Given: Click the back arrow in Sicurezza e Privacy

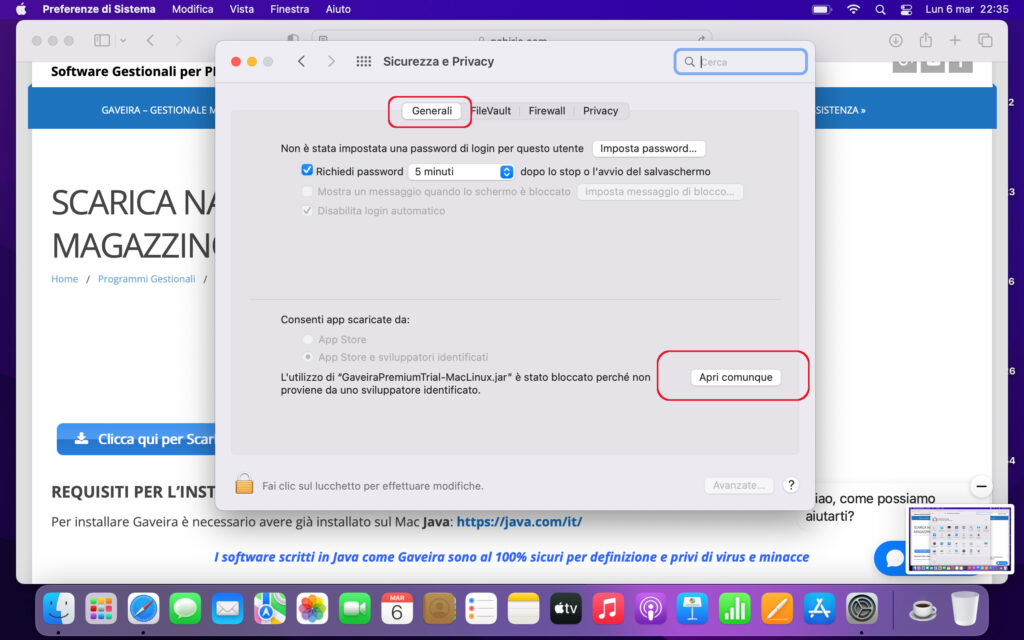Looking at the screenshot, I should pos(301,61).
